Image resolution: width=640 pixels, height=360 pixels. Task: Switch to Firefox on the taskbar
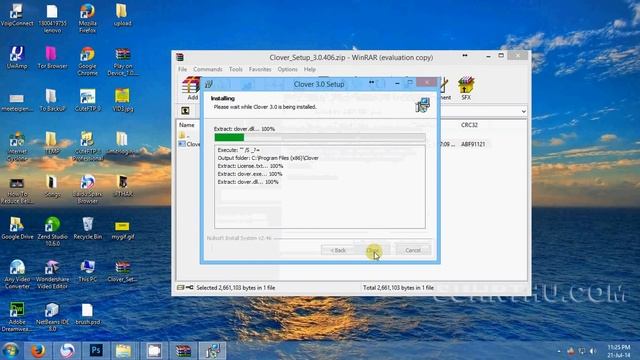point(38,351)
